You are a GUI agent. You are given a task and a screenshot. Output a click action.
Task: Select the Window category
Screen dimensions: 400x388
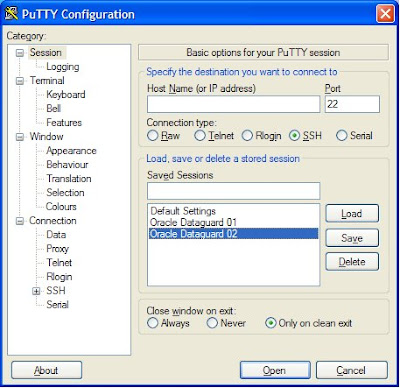pyautogui.click(x=46, y=136)
